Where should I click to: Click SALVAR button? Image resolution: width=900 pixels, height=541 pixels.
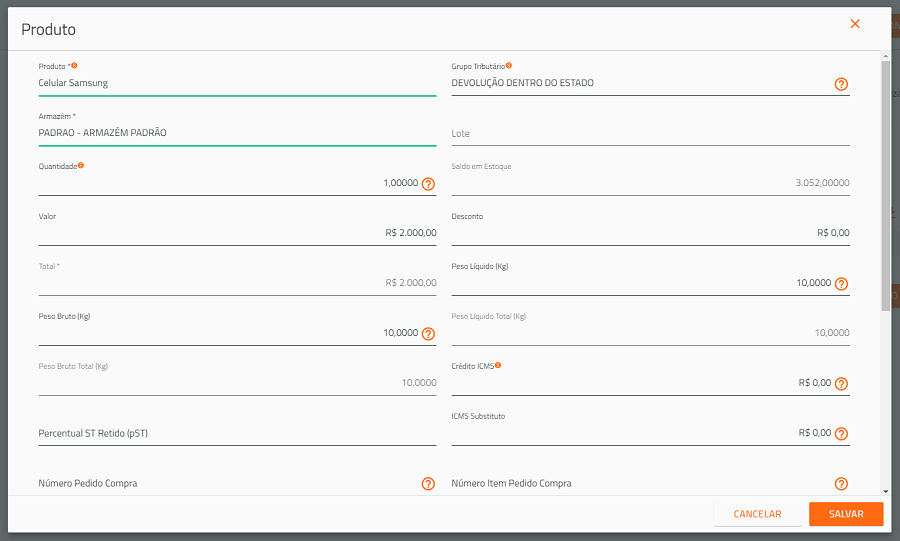coord(846,514)
